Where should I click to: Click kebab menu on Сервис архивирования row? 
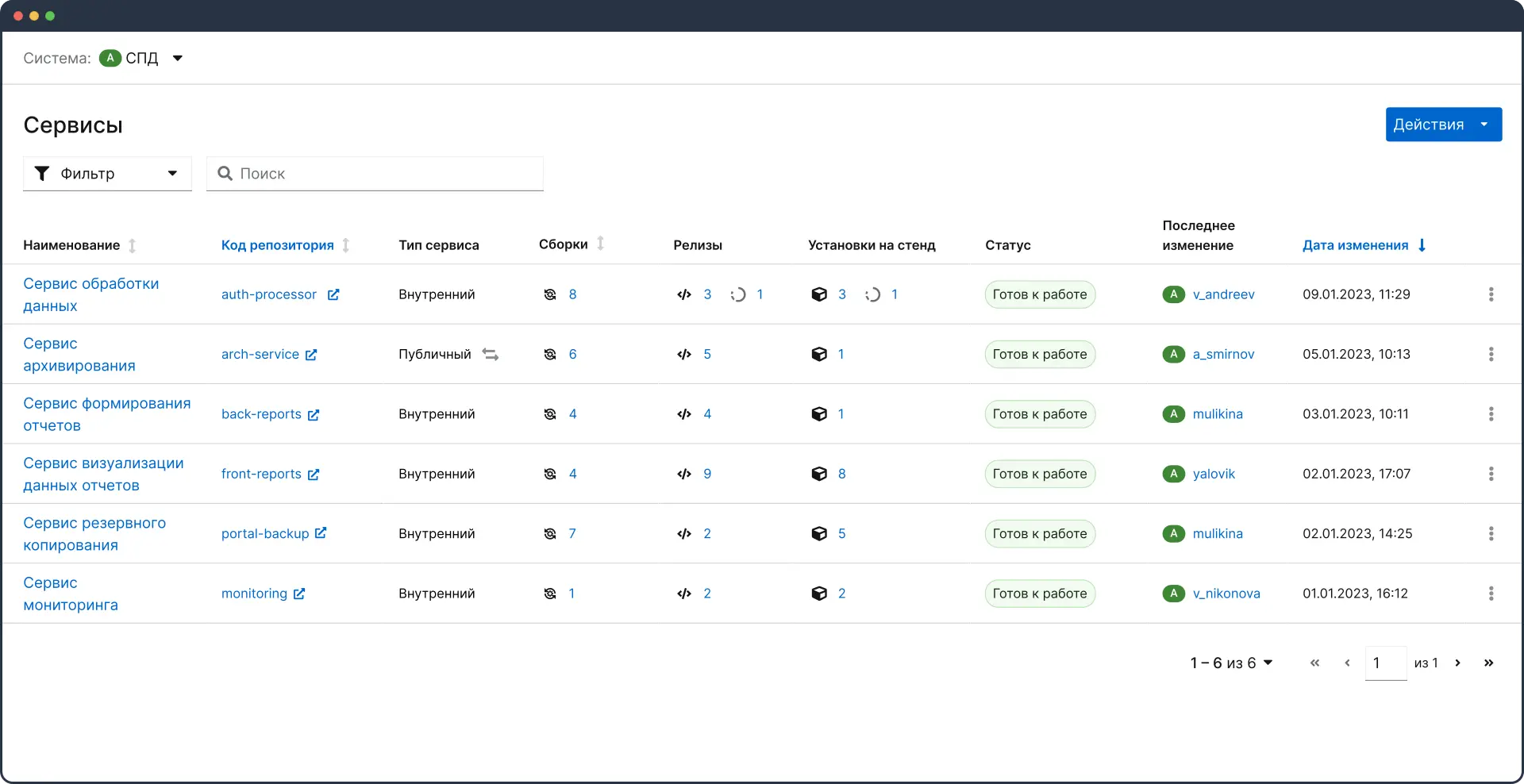click(1491, 354)
